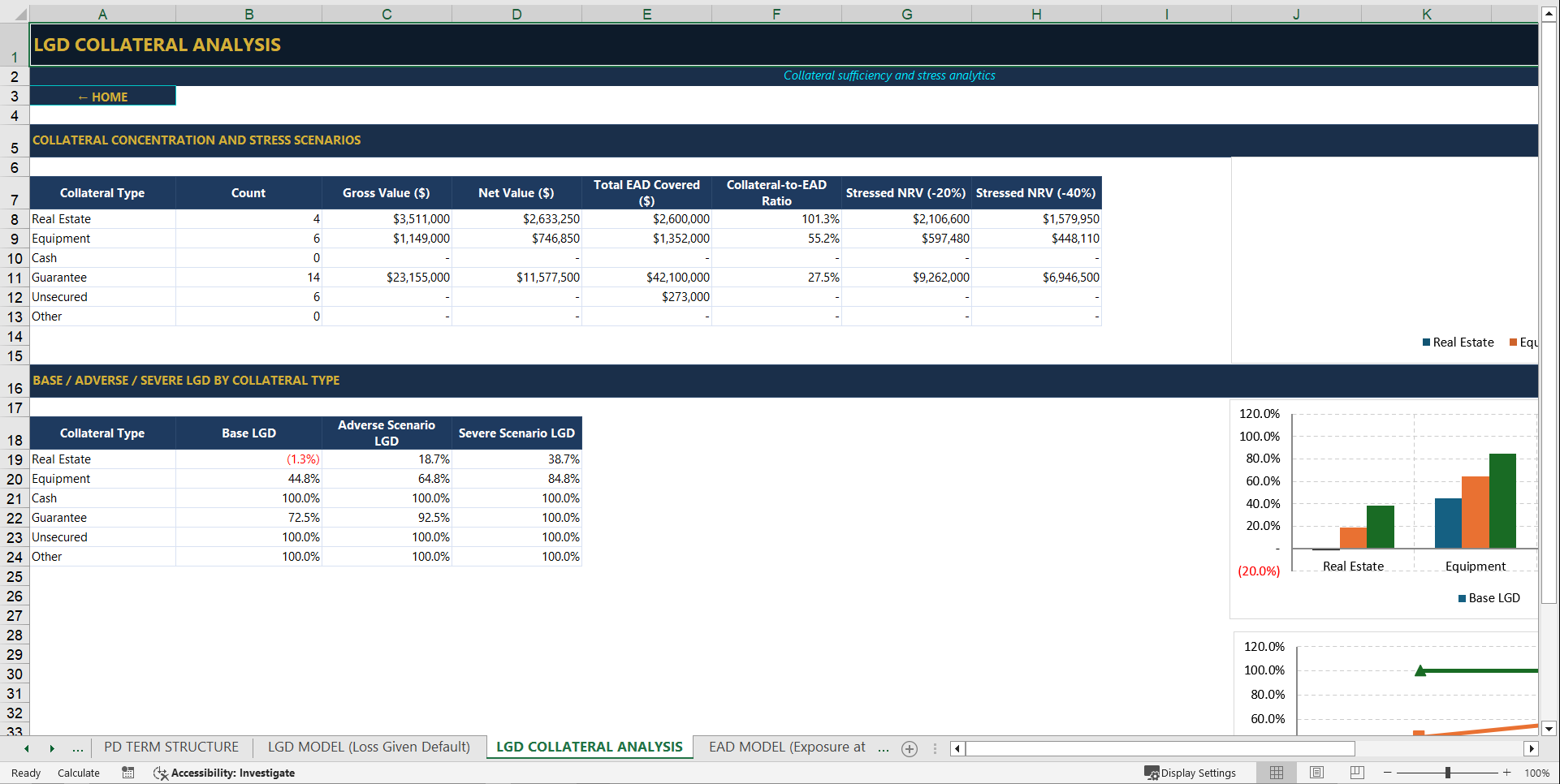Zoom out with the minus button
The height and width of the screenshot is (784, 1560).
(1388, 773)
